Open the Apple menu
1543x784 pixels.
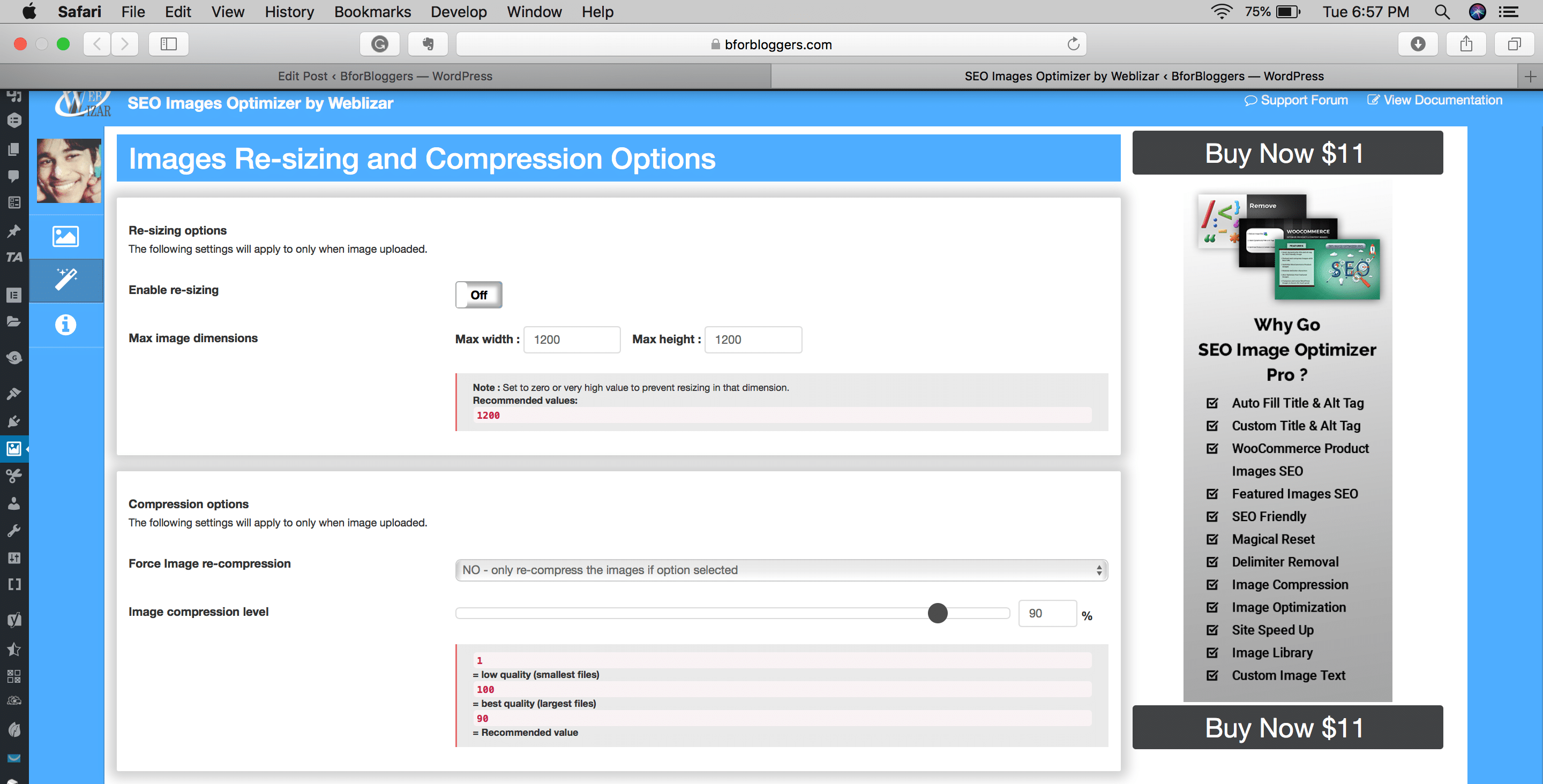[x=29, y=12]
